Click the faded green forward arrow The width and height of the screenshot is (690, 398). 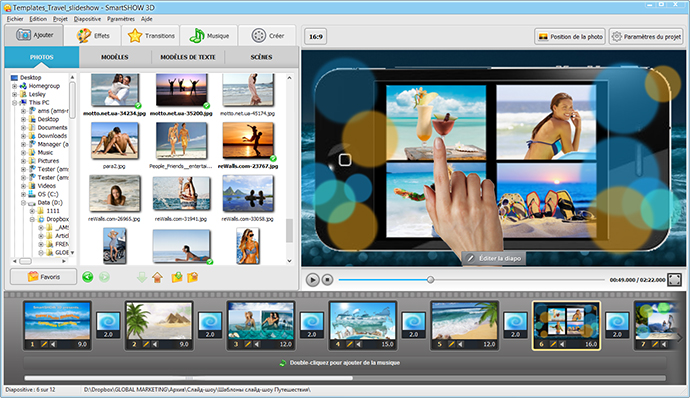click(x=104, y=277)
